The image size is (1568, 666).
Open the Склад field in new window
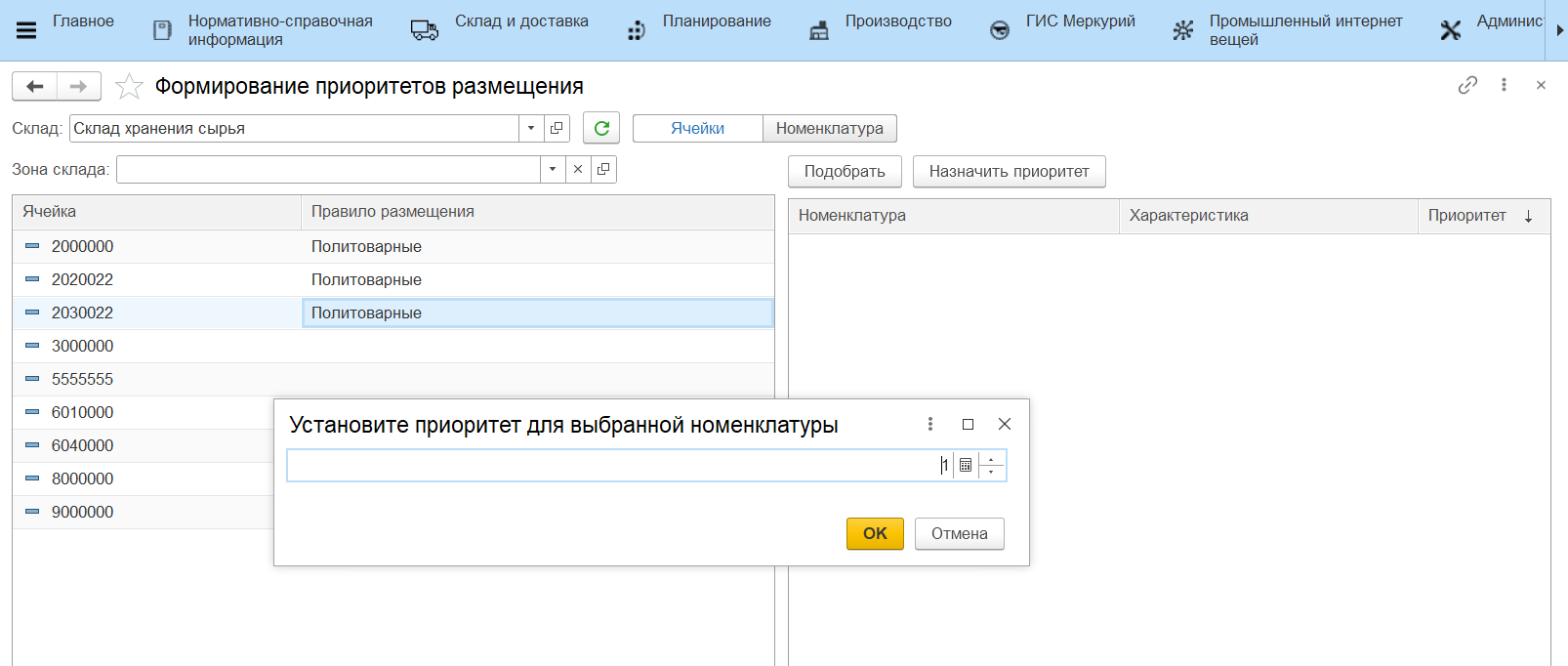[557, 128]
